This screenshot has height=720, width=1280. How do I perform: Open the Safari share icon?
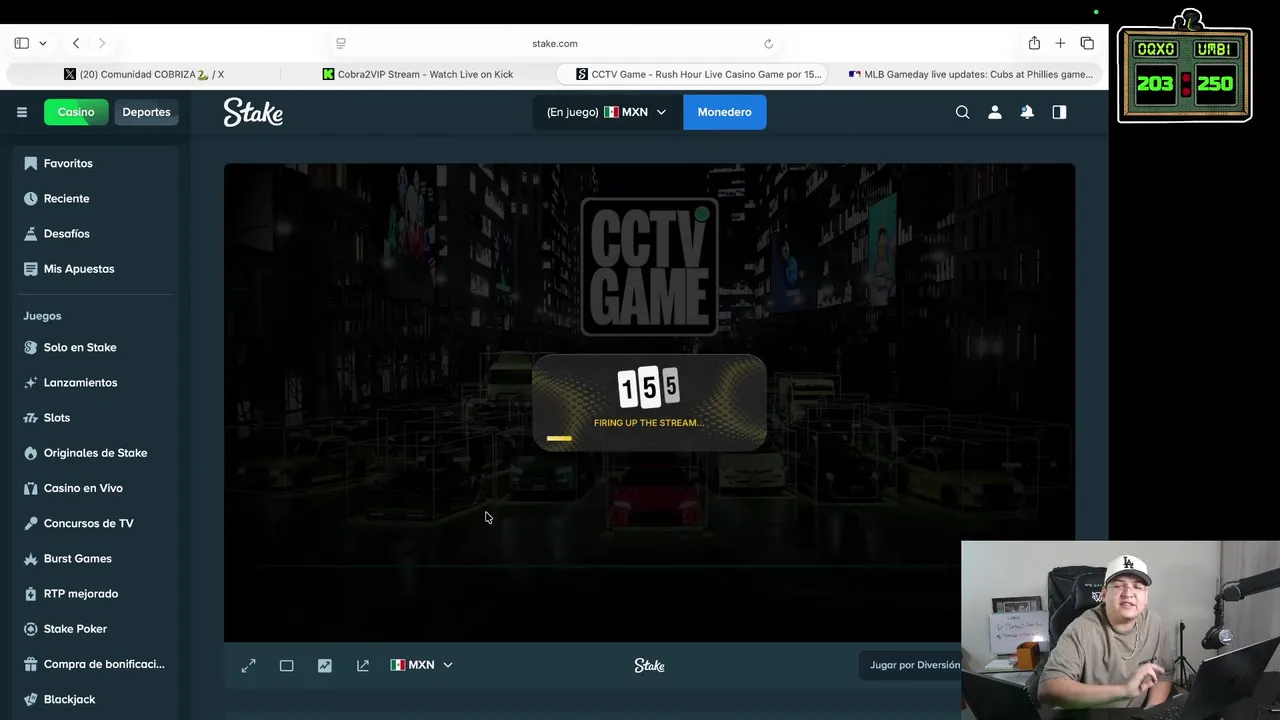tap(1034, 43)
